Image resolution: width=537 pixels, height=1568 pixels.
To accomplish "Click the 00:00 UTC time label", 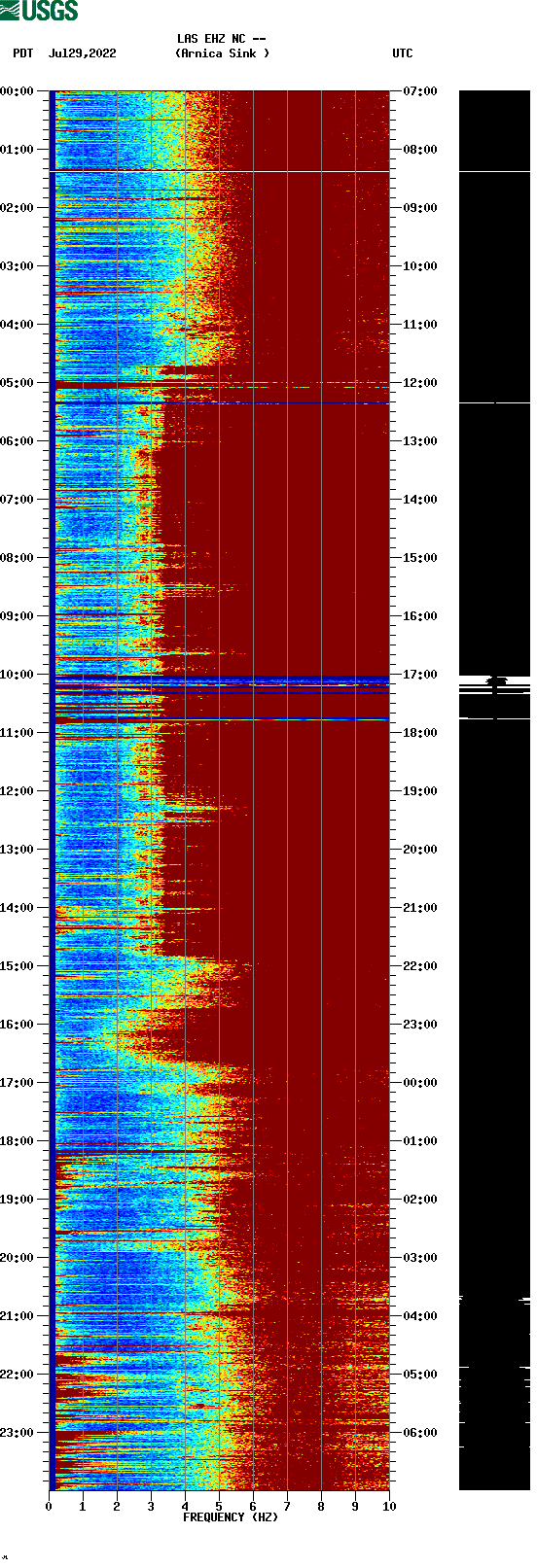I will [420, 1083].
